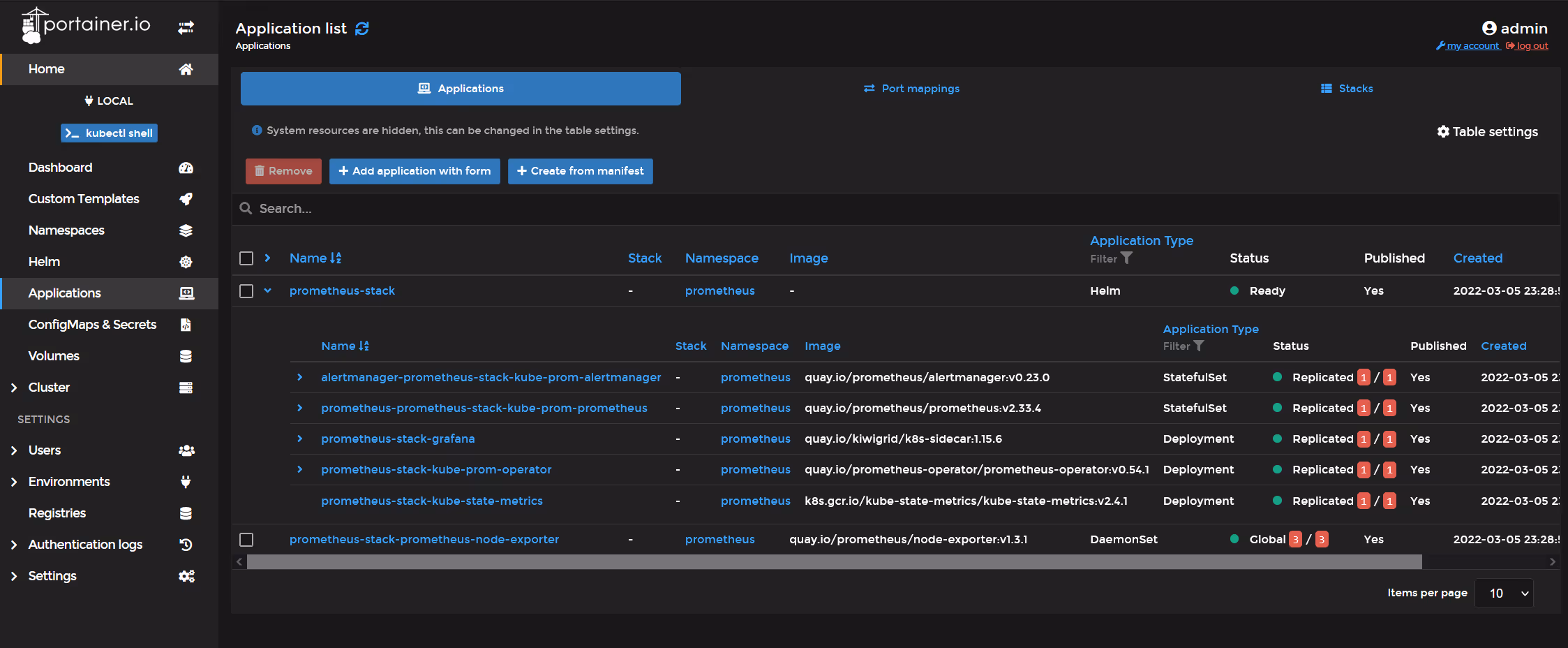Screen dimensions: 1568x648
Task: Click the scrollbar right arrow
Action: click(1552, 561)
